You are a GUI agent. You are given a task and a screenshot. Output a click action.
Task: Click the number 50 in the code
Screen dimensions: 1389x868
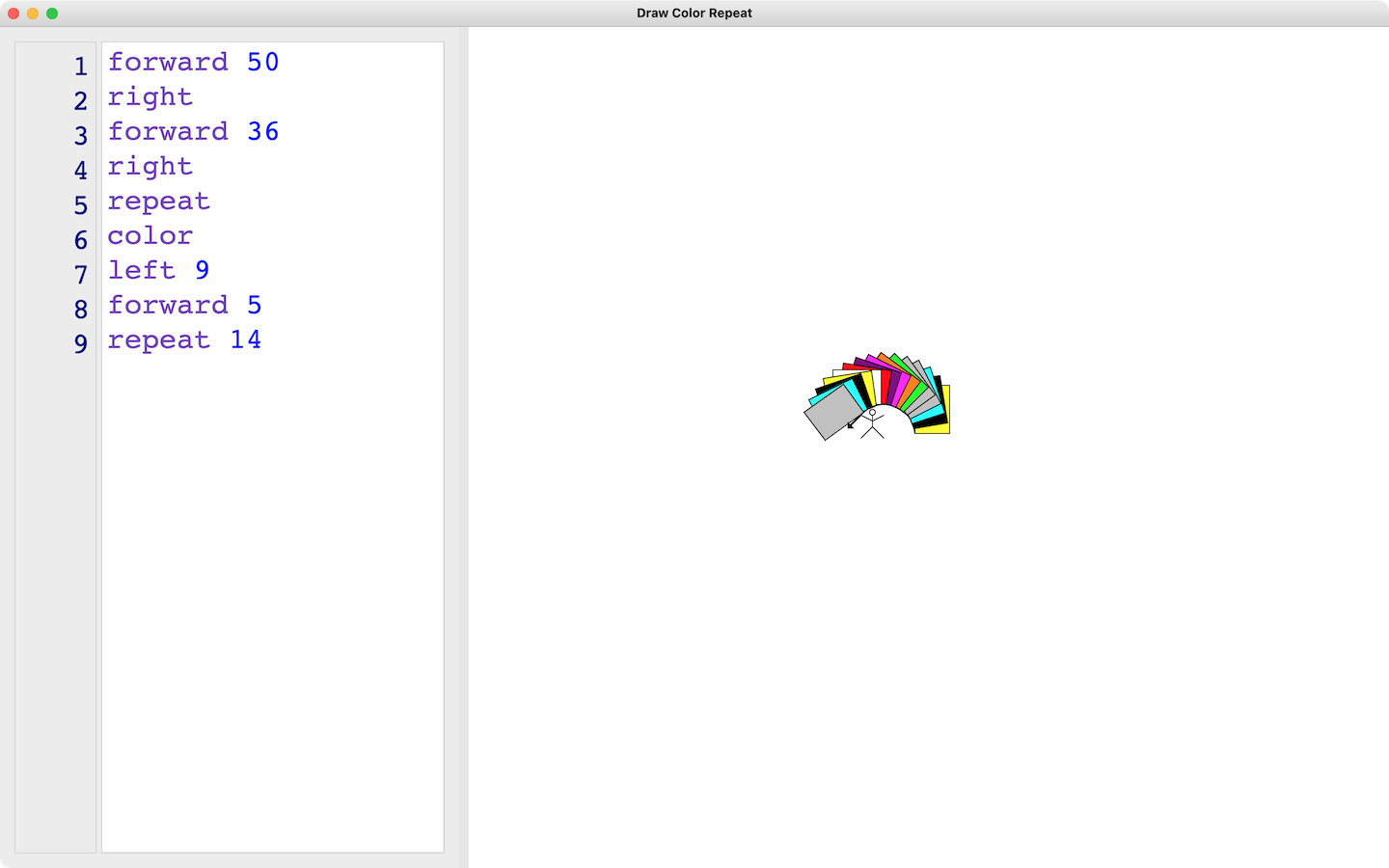262,63
